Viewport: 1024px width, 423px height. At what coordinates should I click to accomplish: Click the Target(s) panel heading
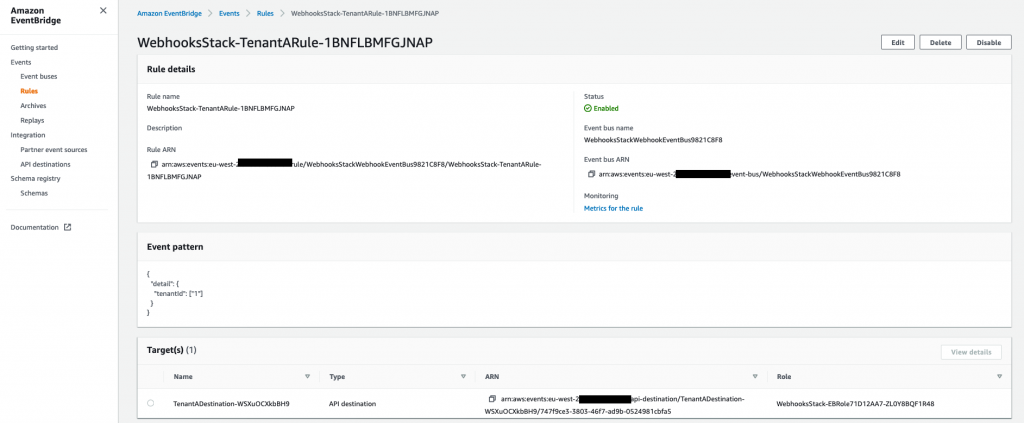(x=172, y=350)
